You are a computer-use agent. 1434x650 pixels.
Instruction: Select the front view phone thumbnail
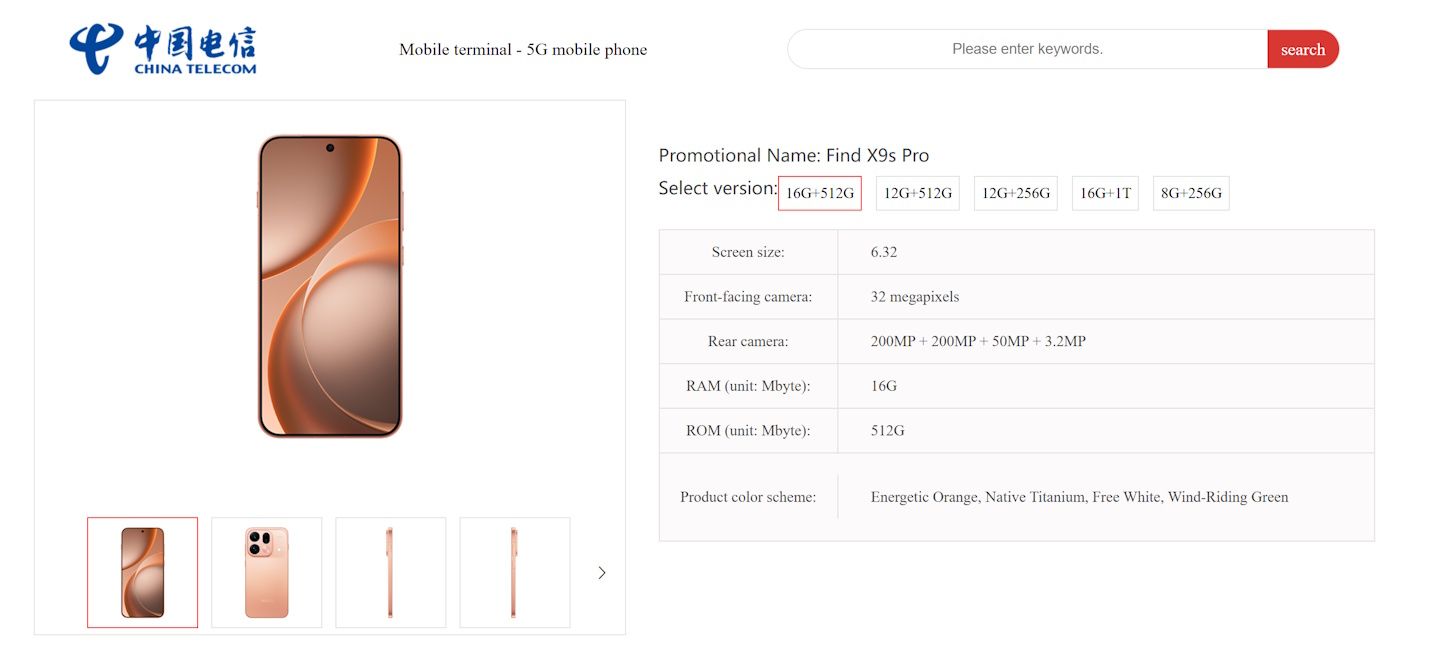[x=142, y=572]
